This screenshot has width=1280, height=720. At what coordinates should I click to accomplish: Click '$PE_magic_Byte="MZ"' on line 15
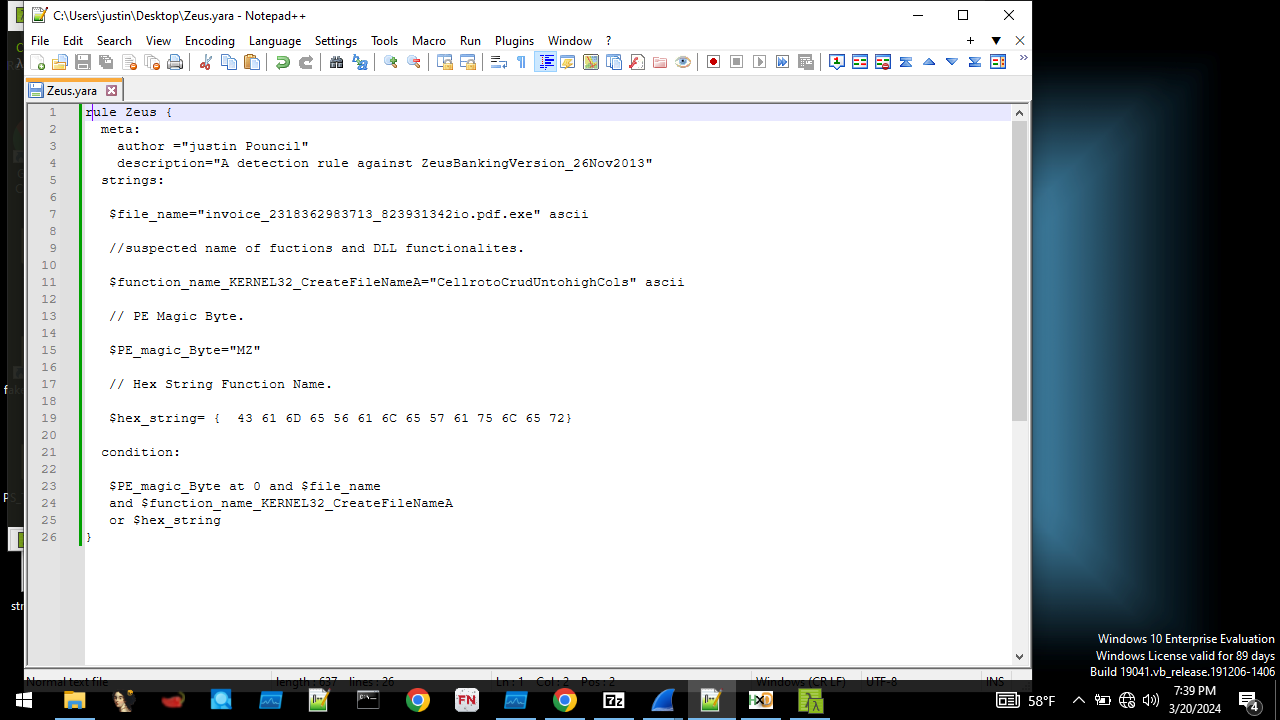185,350
